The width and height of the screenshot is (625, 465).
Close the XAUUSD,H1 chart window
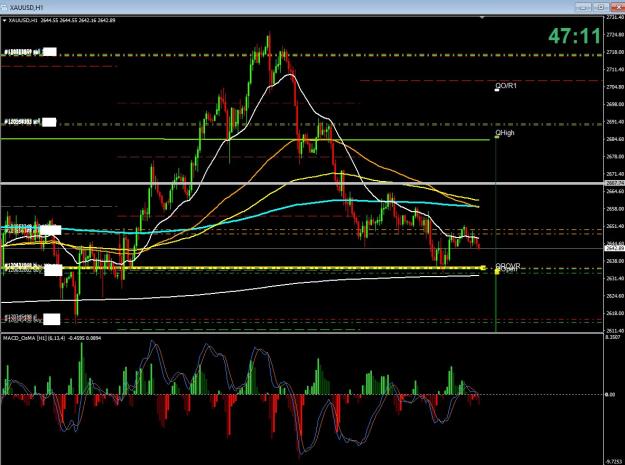(x=617, y=8)
